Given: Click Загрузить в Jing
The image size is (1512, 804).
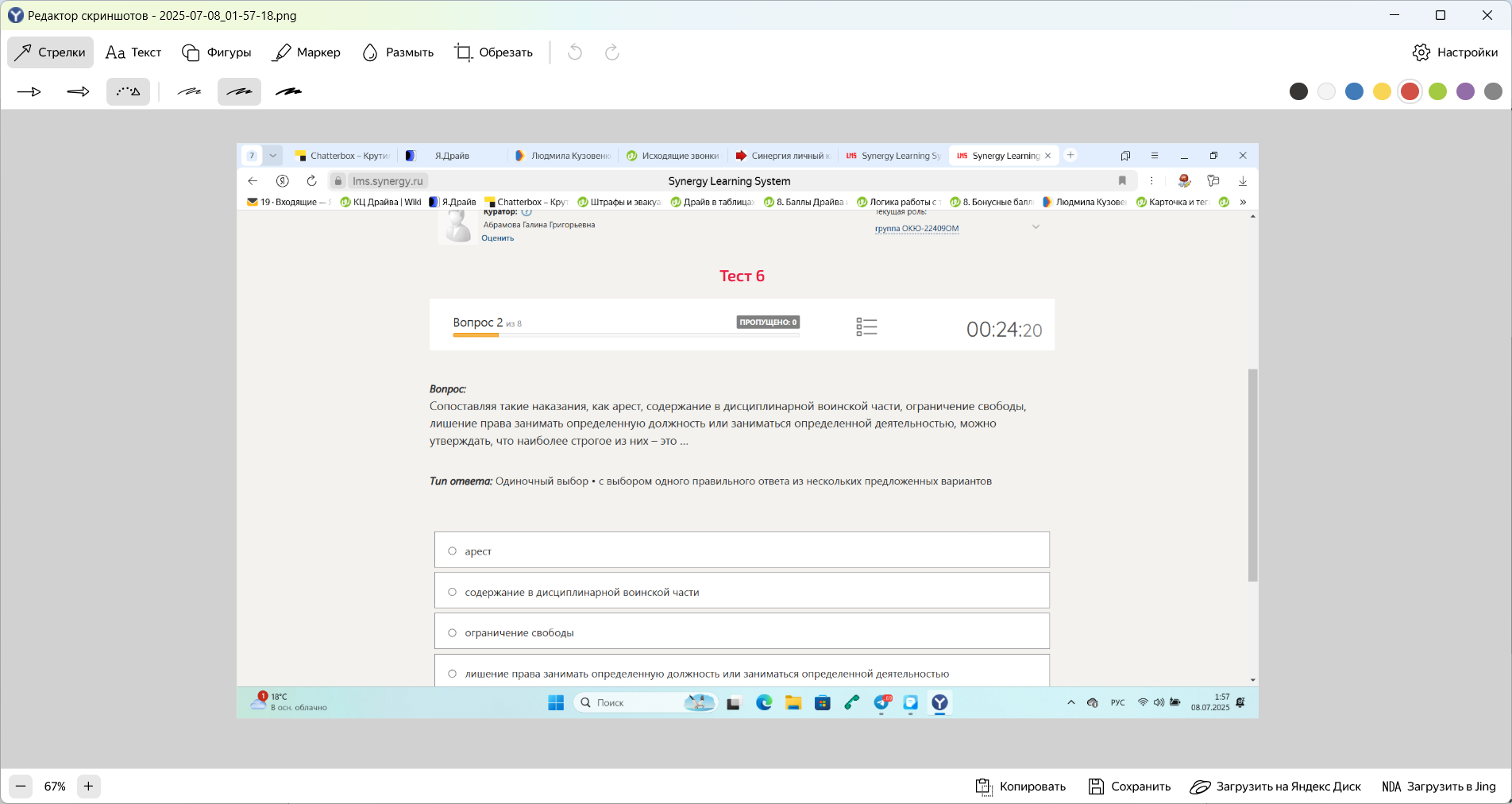Looking at the screenshot, I should pyautogui.click(x=1439, y=787).
